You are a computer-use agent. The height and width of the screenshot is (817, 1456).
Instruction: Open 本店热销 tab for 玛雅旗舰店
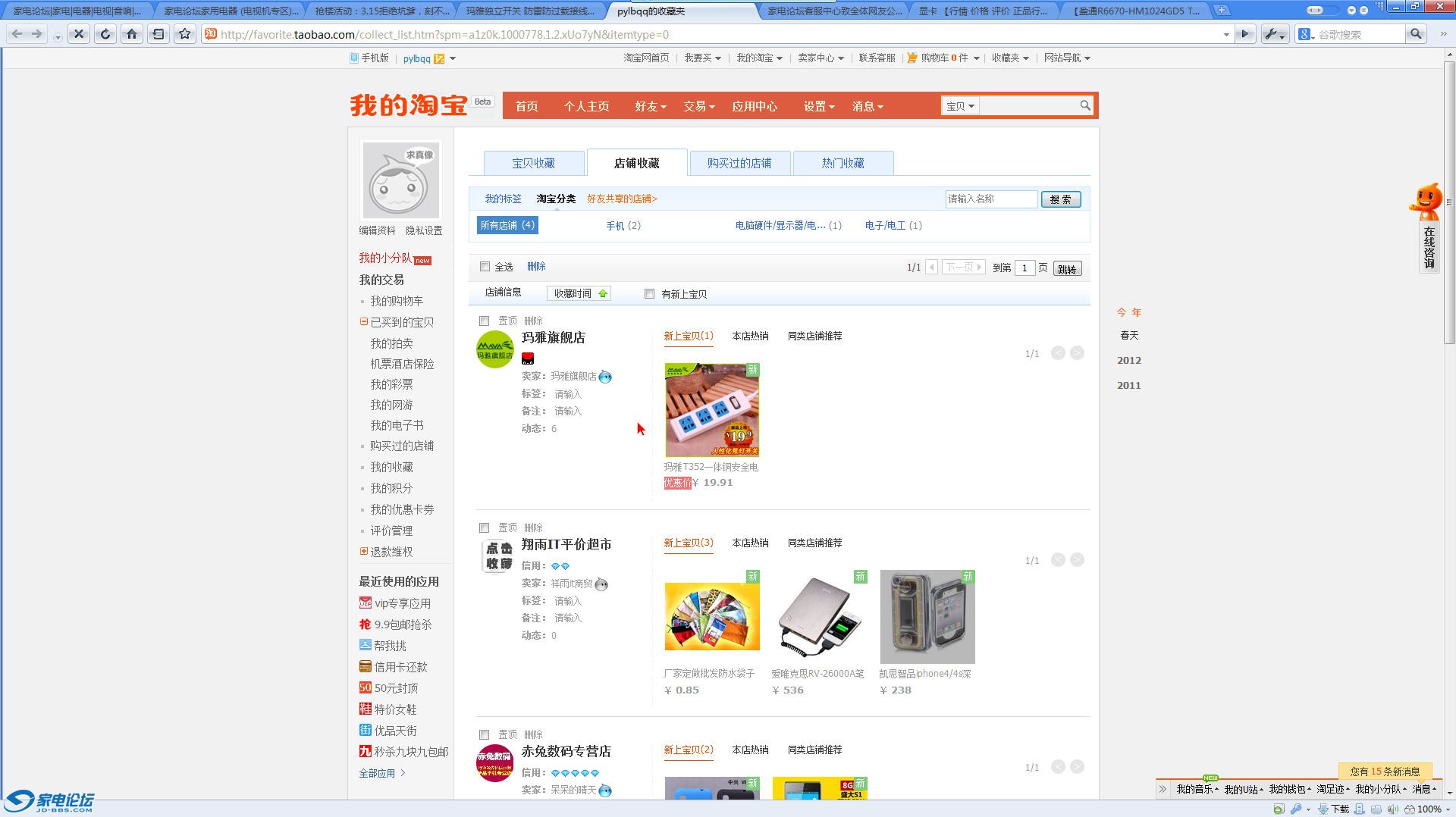point(750,336)
